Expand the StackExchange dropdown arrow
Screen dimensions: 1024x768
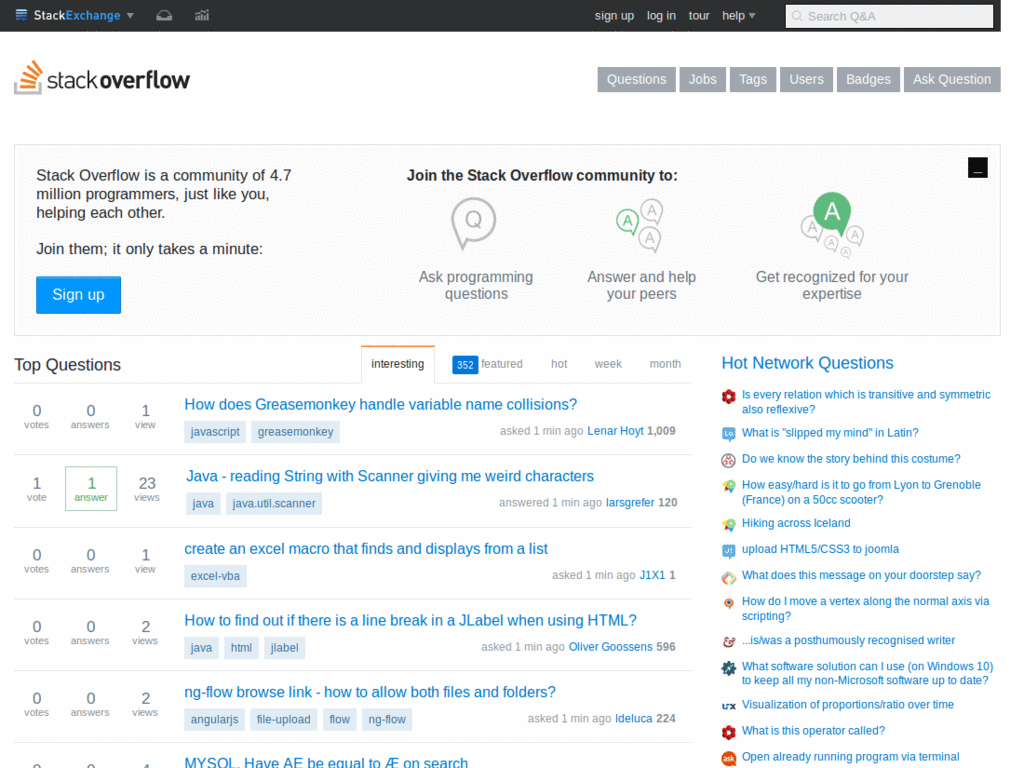[x=130, y=16]
